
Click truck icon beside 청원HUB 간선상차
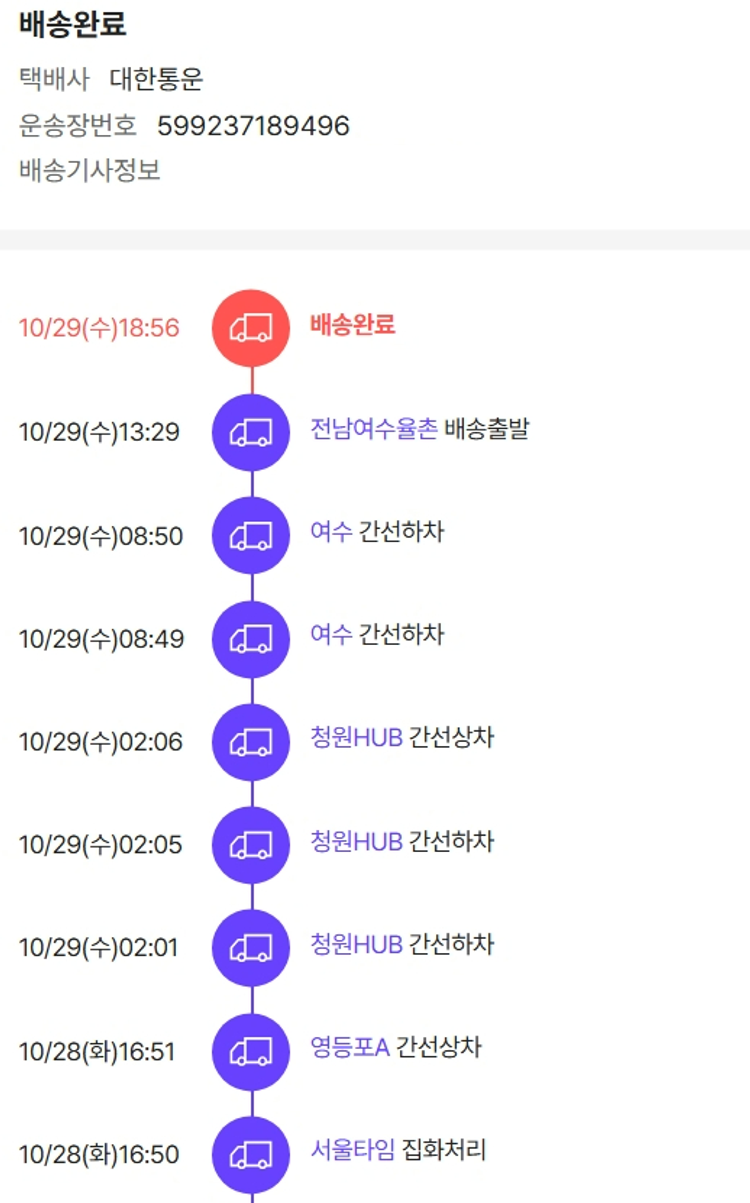(251, 742)
